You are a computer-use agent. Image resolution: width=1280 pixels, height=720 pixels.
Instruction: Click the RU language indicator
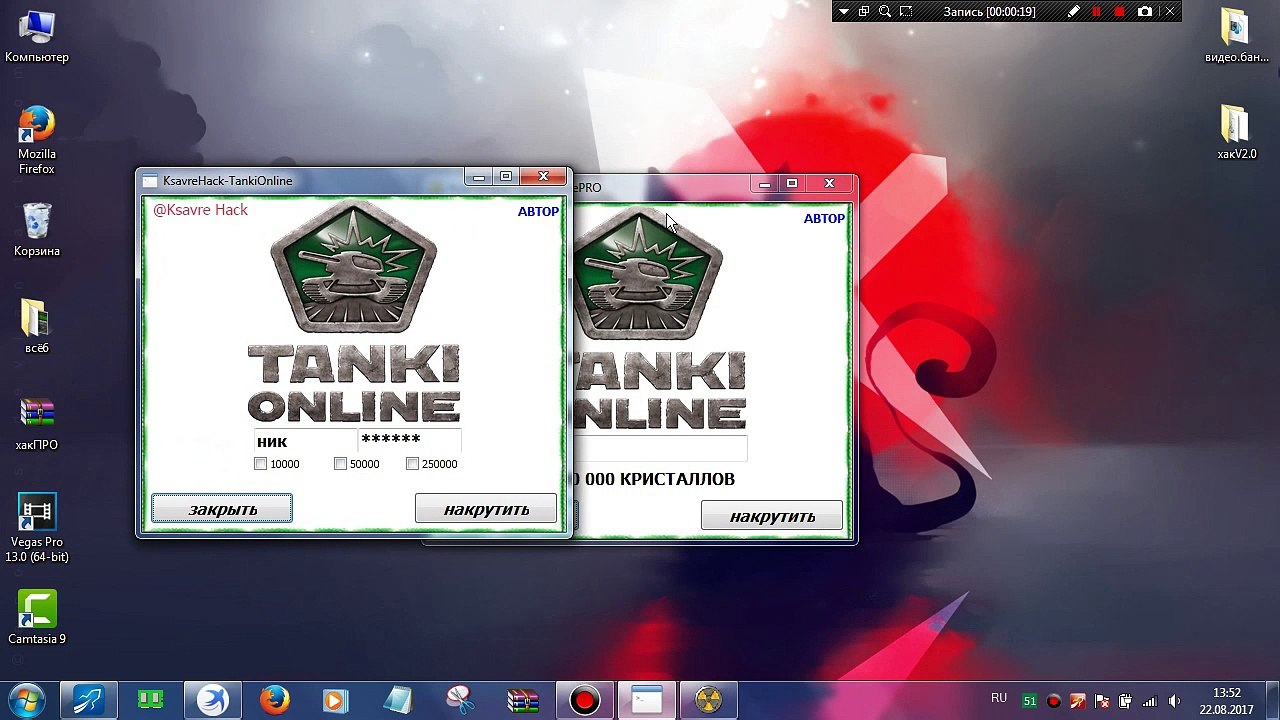(999, 698)
